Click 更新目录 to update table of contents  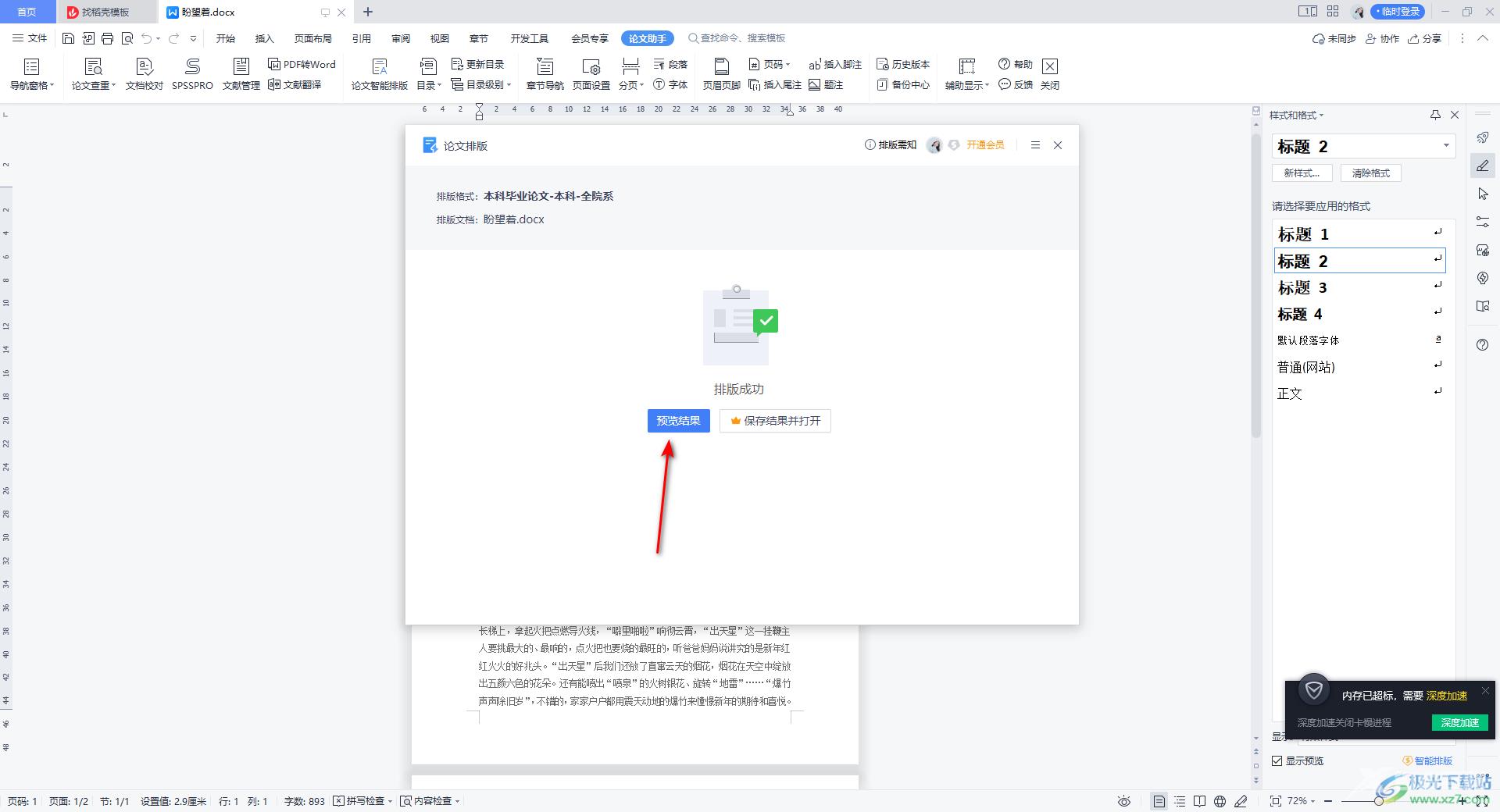coord(477,64)
